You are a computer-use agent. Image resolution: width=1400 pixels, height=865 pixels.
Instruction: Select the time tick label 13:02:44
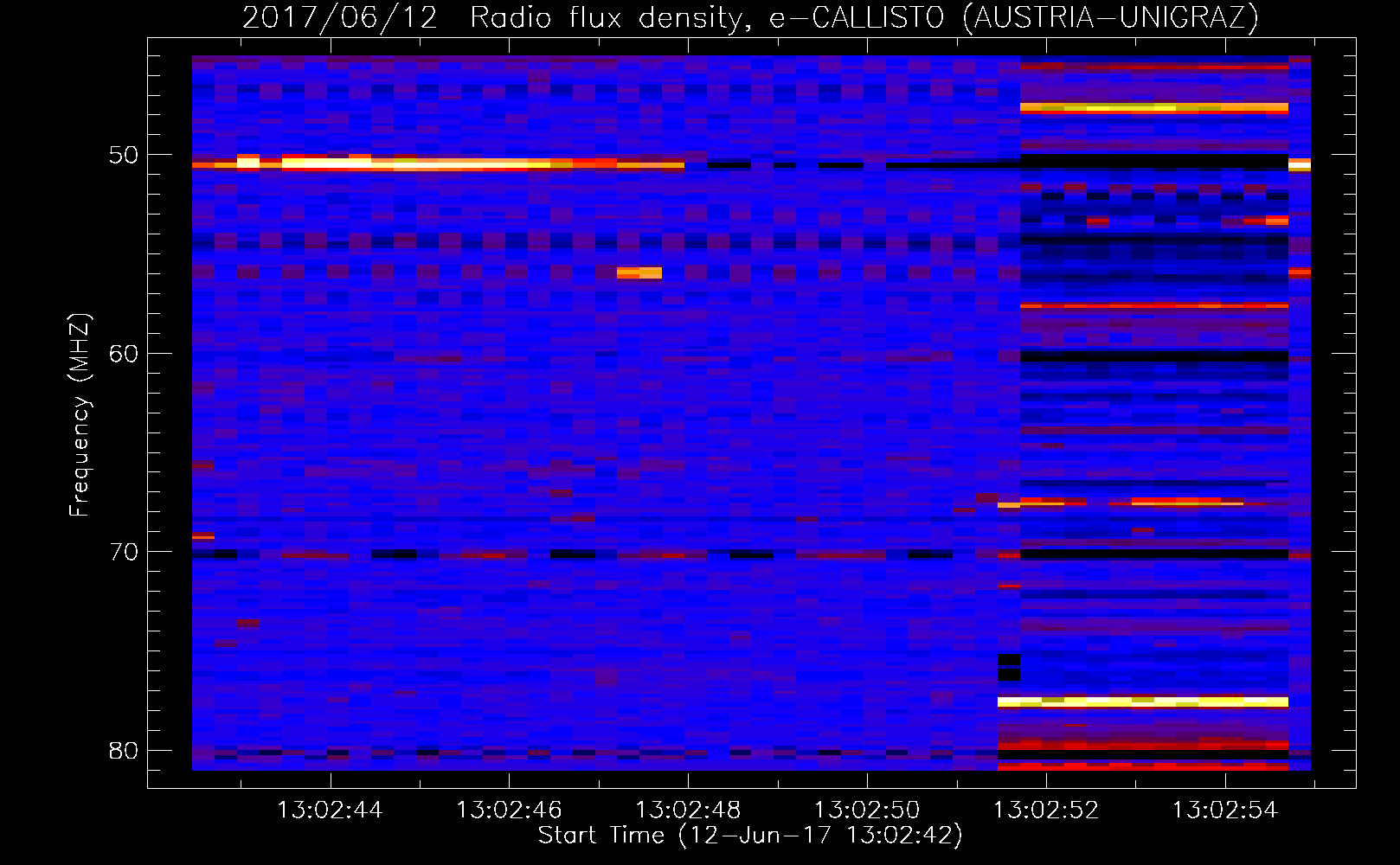(x=330, y=811)
